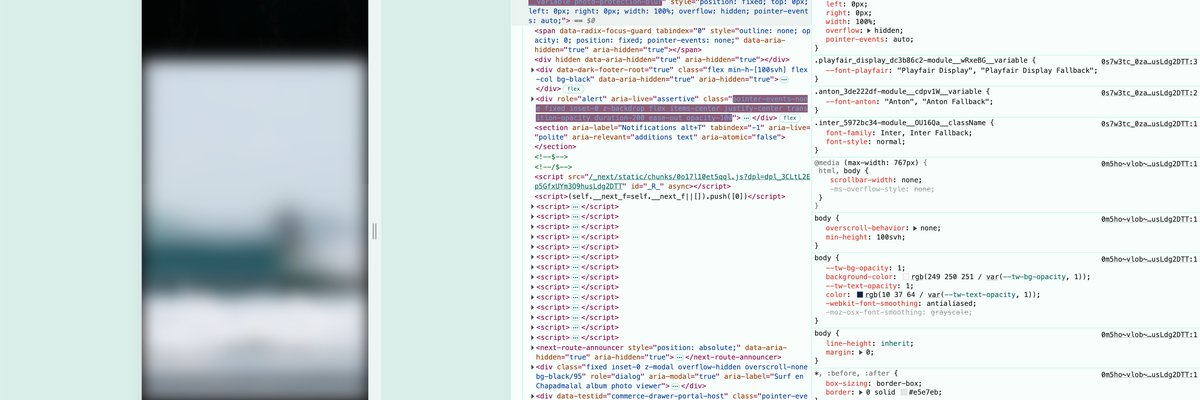Click the --font-anton property declaration
The image size is (1200, 400).
coord(908,102)
